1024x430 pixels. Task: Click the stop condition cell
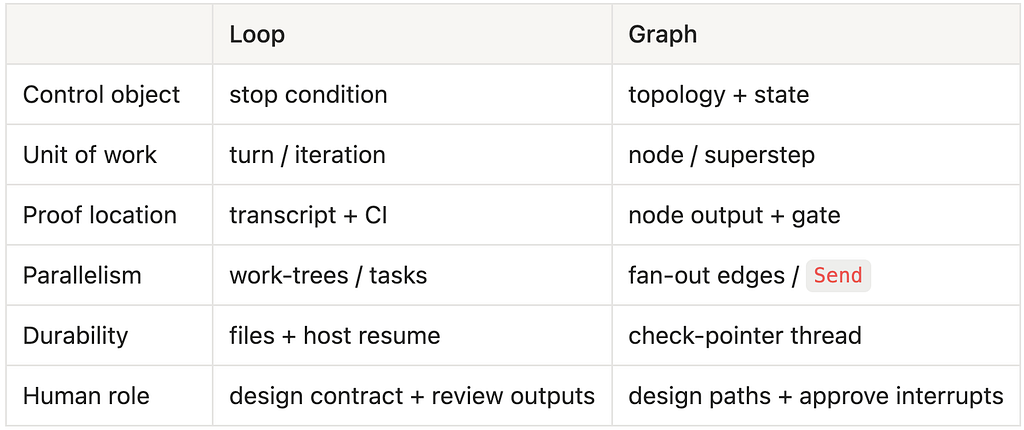pyautogui.click(x=412, y=95)
